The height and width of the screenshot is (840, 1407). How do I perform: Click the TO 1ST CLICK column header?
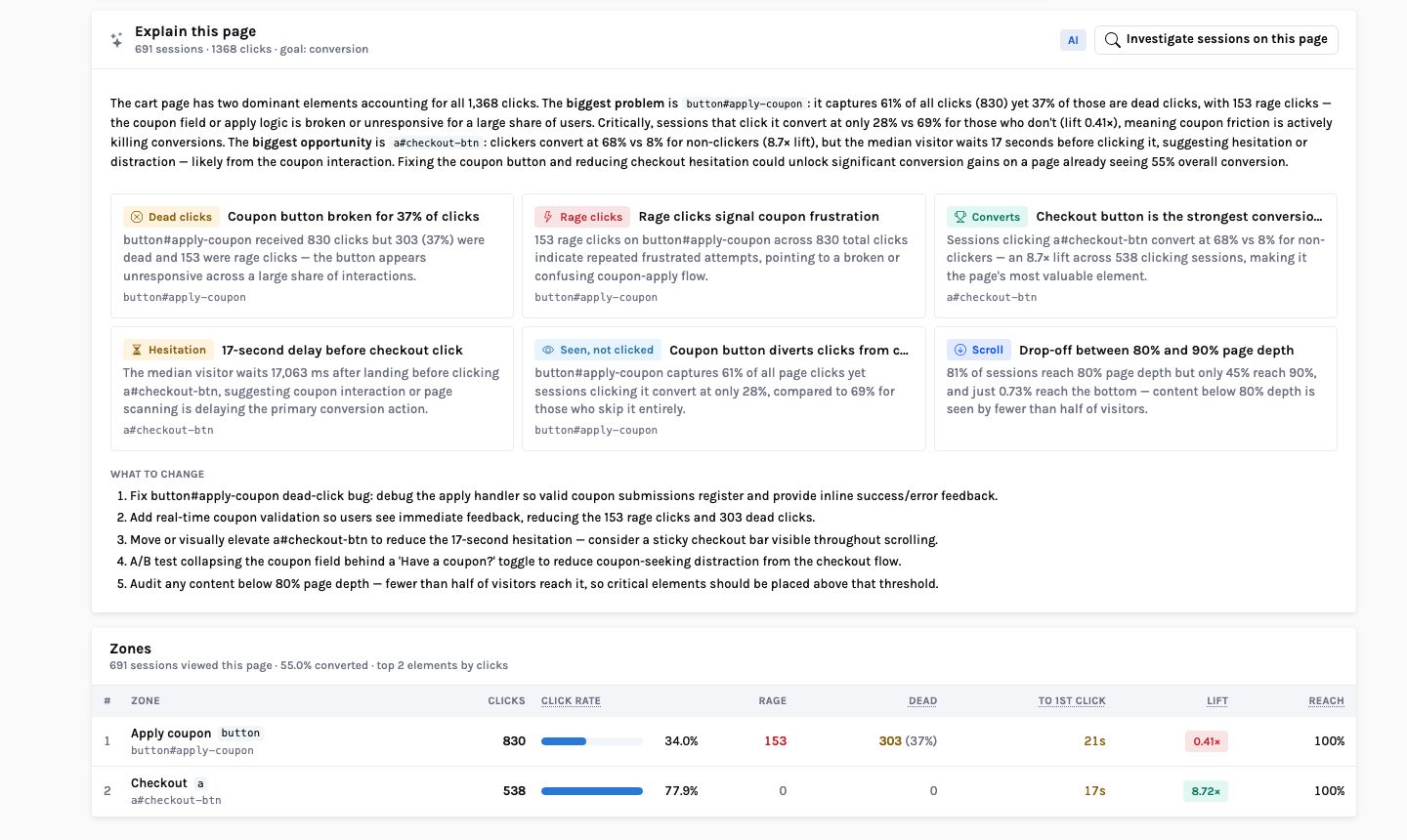click(1072, 701)
